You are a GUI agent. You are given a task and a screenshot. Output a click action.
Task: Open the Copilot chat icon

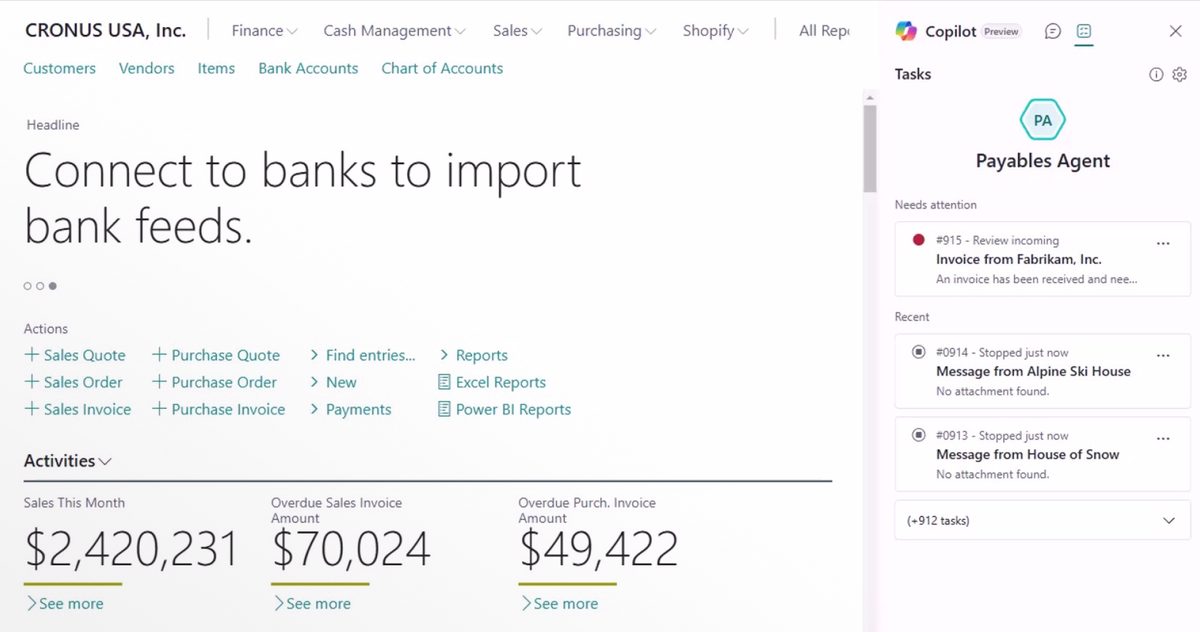(x=1052, y=31)
